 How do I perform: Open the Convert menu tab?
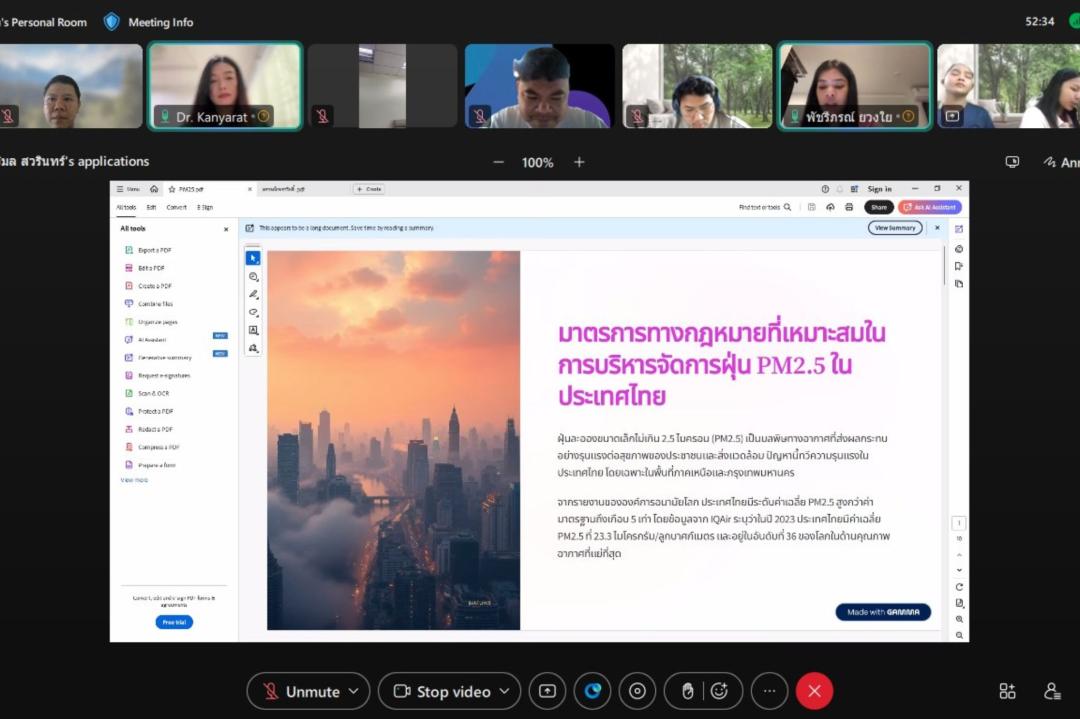click(176, 207)
